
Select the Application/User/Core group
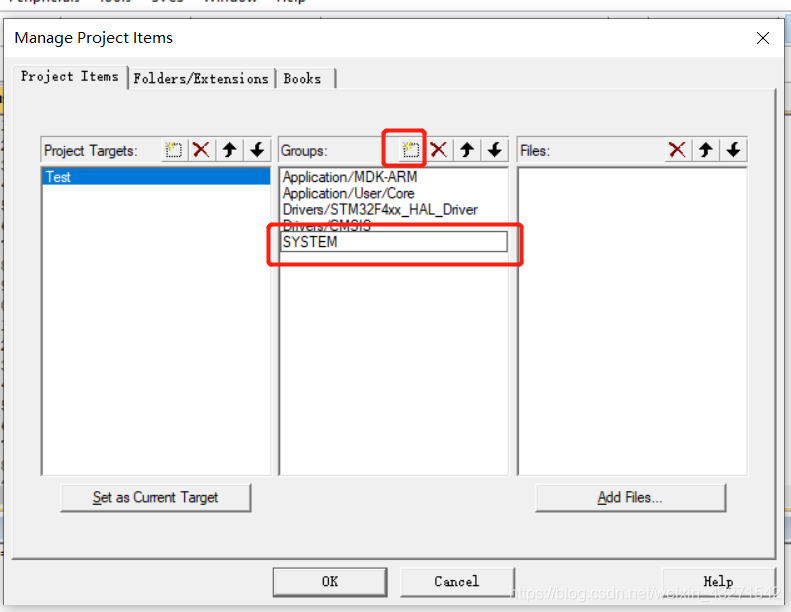click(x=394, y=193)
